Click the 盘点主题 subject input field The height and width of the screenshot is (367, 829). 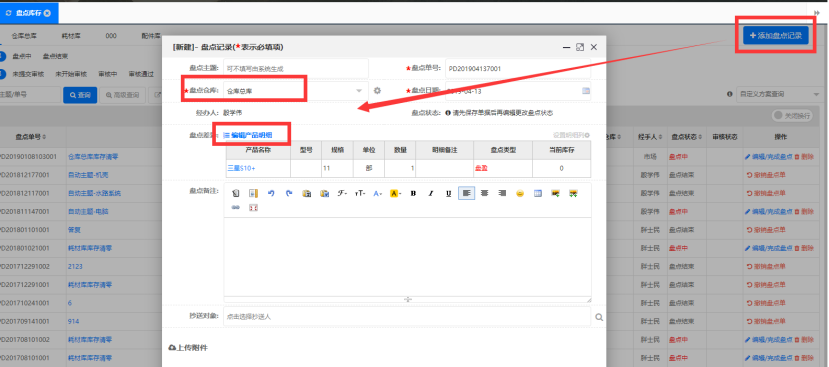click(x=296, y=69)
